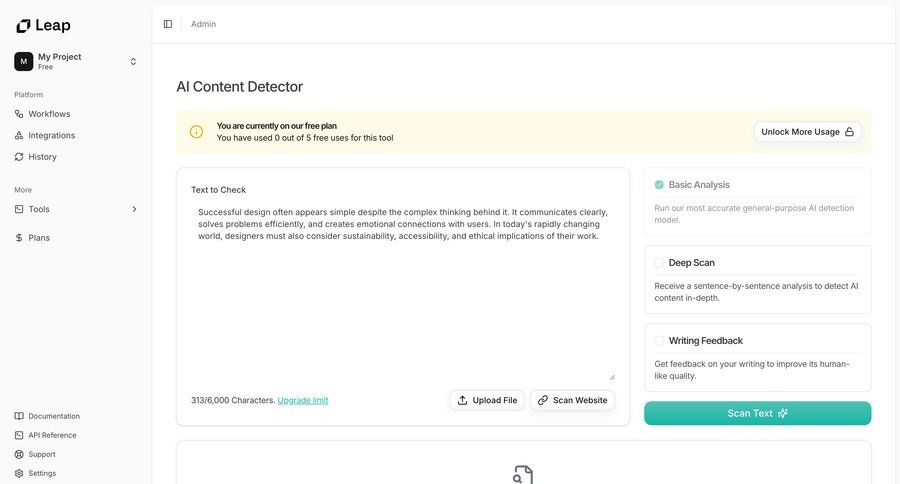This screenshot has width=900, height=484.
Task: Open the Support page
Action: [x=42, y=454]
